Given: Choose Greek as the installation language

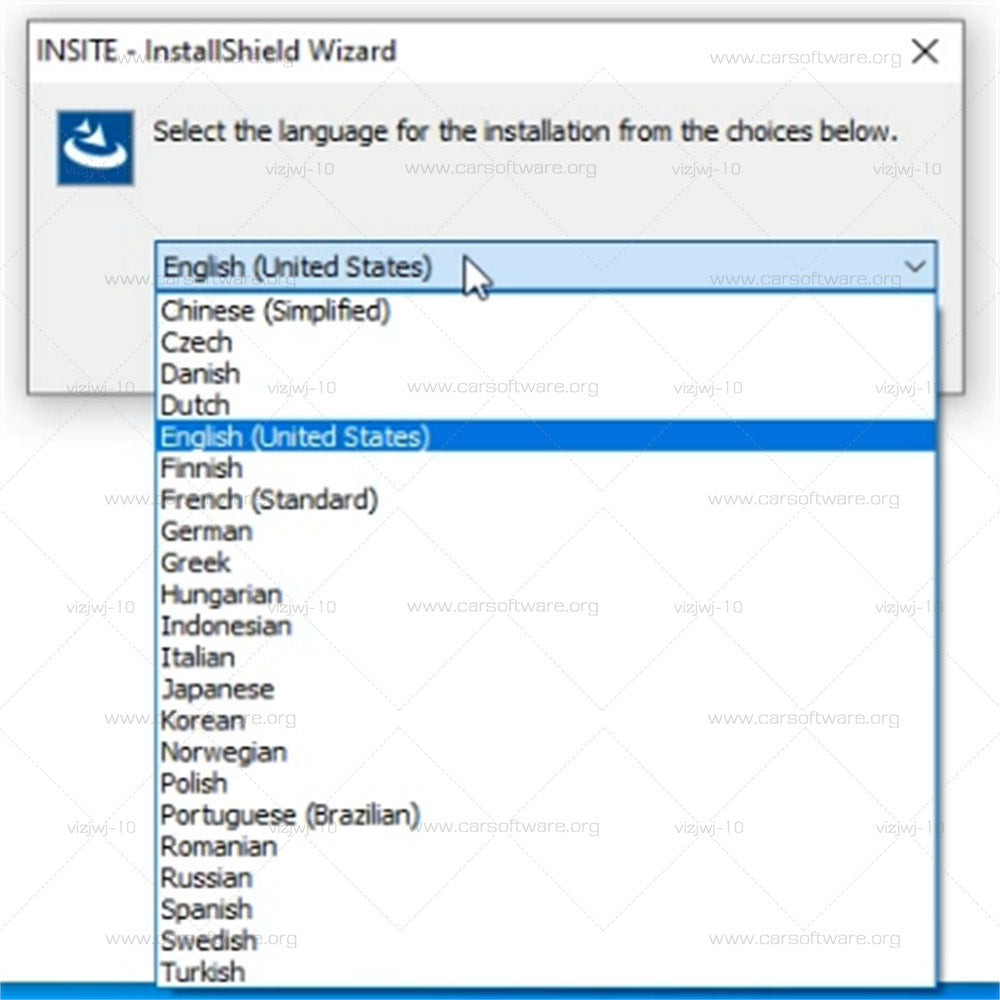Looking at the screenshot, I should coord(546,562).
